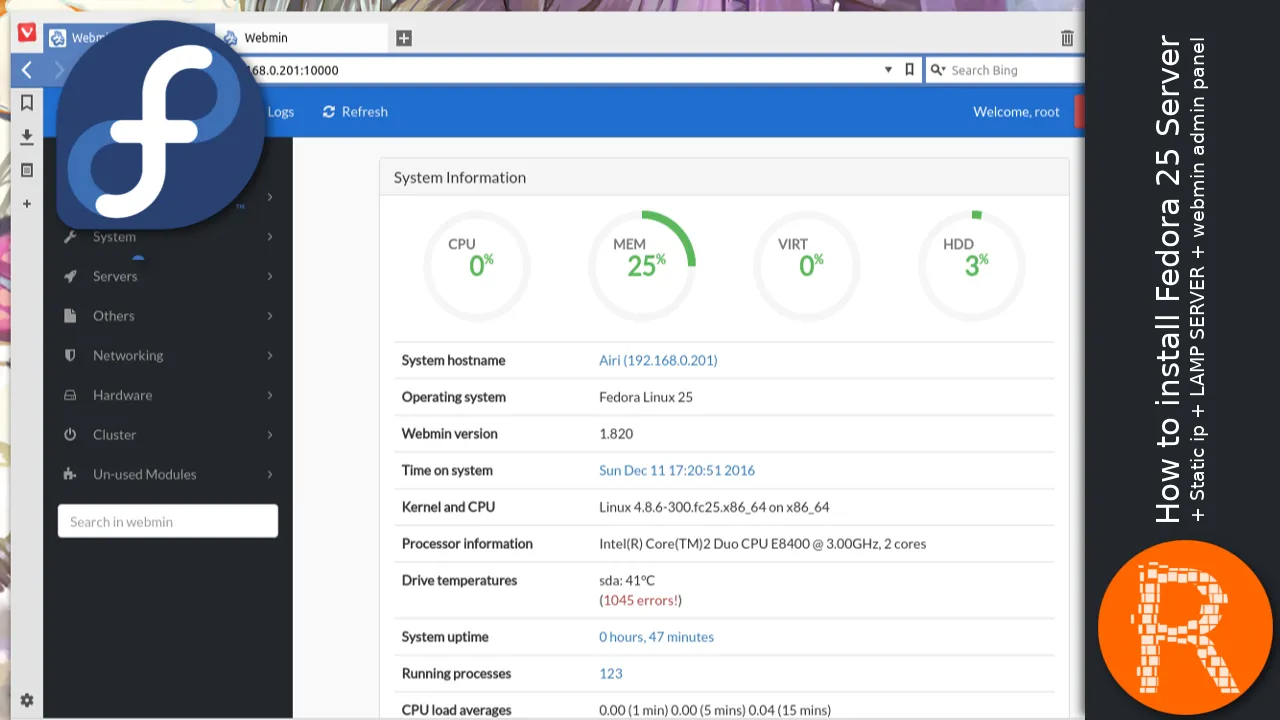Click the Logs link in header

click(x=280, y=112)
